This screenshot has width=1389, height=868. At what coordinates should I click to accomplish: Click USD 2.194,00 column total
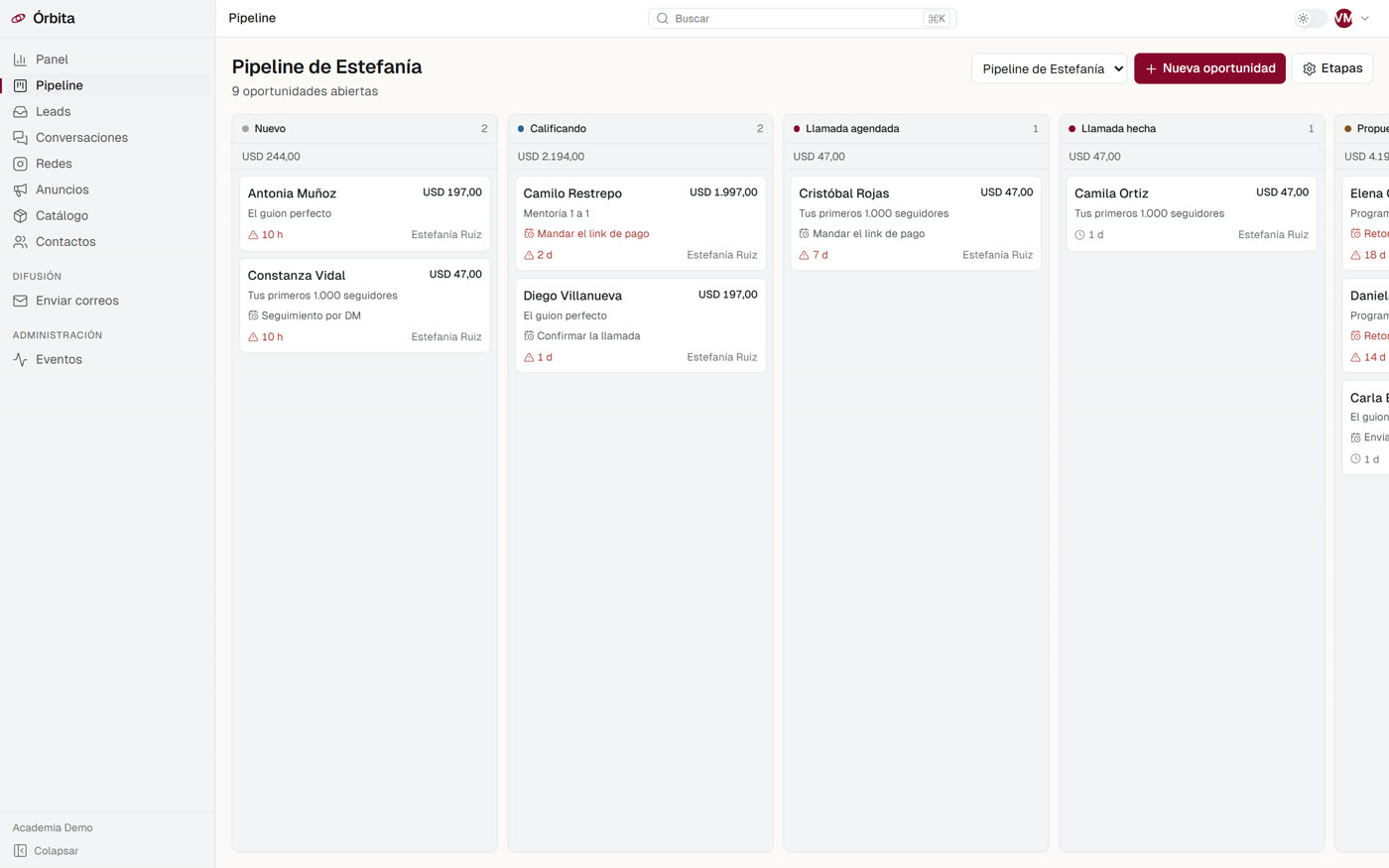coord(551,157)
